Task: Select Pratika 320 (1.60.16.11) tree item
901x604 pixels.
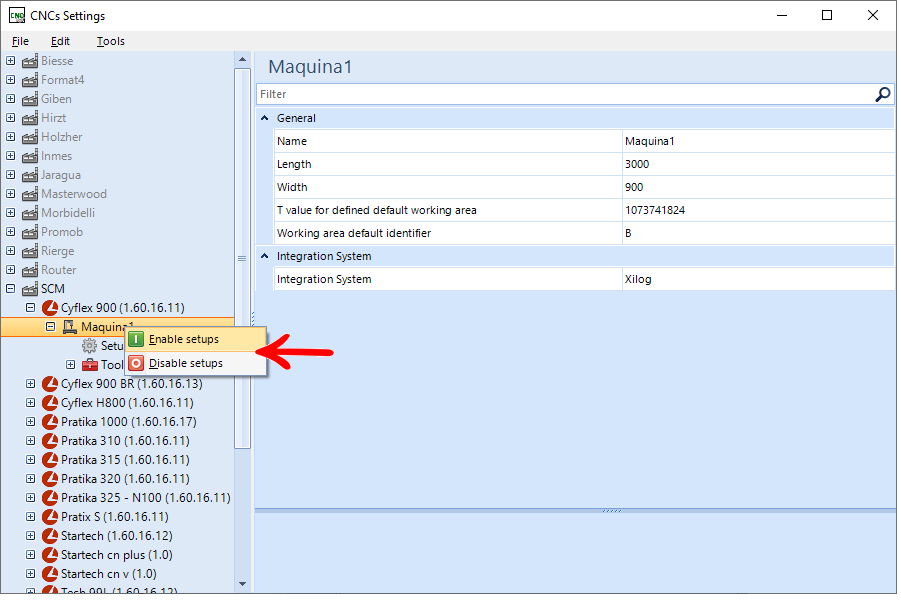Action: 125,478
